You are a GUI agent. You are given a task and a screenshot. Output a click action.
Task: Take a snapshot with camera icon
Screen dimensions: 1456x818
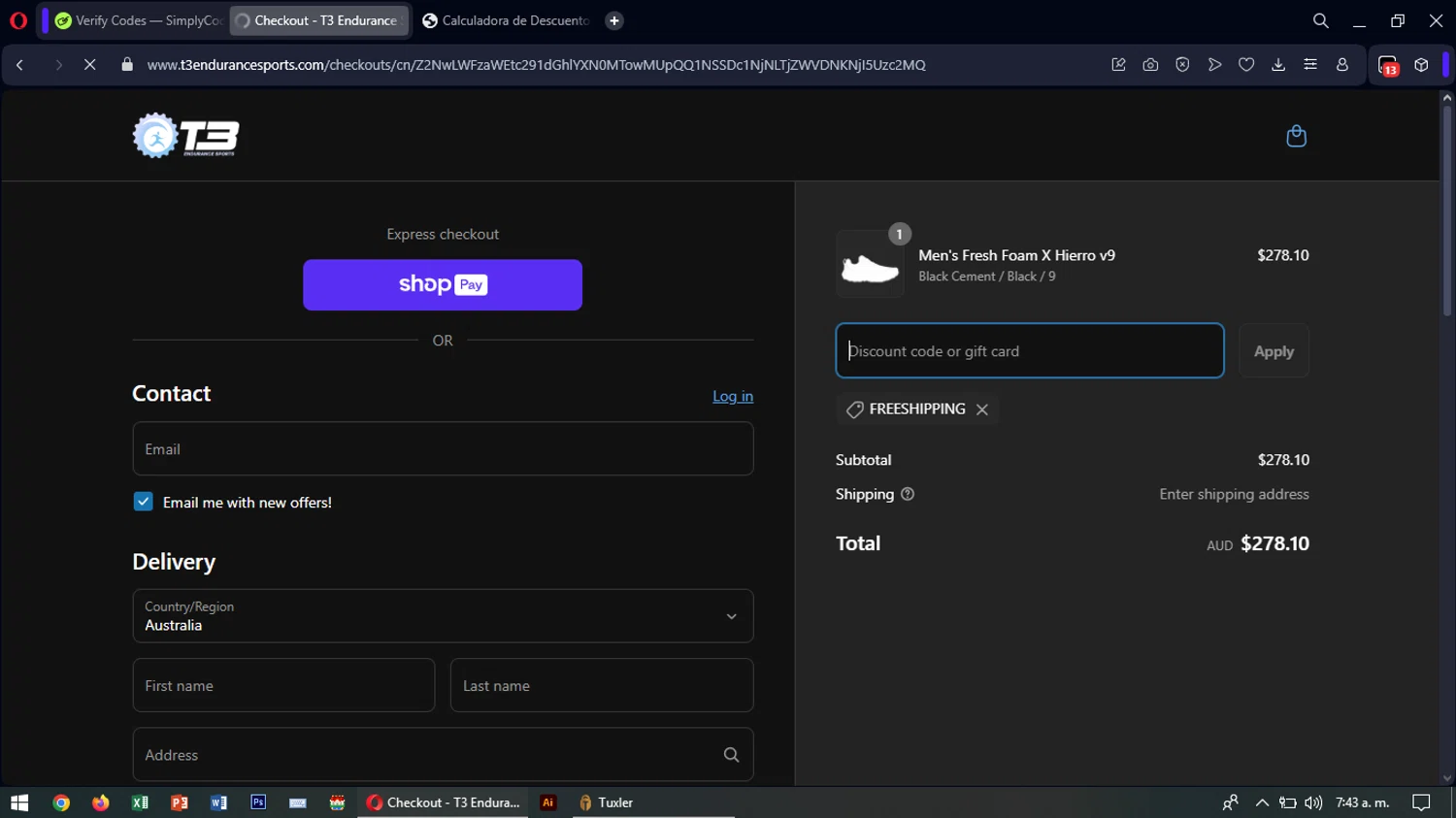pyautogui.click(x=1150, y=65)
